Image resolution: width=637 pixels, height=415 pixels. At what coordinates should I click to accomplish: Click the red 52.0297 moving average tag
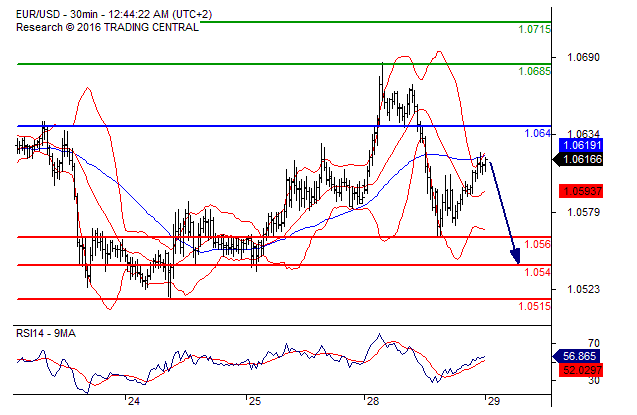[x=579, y=368]
